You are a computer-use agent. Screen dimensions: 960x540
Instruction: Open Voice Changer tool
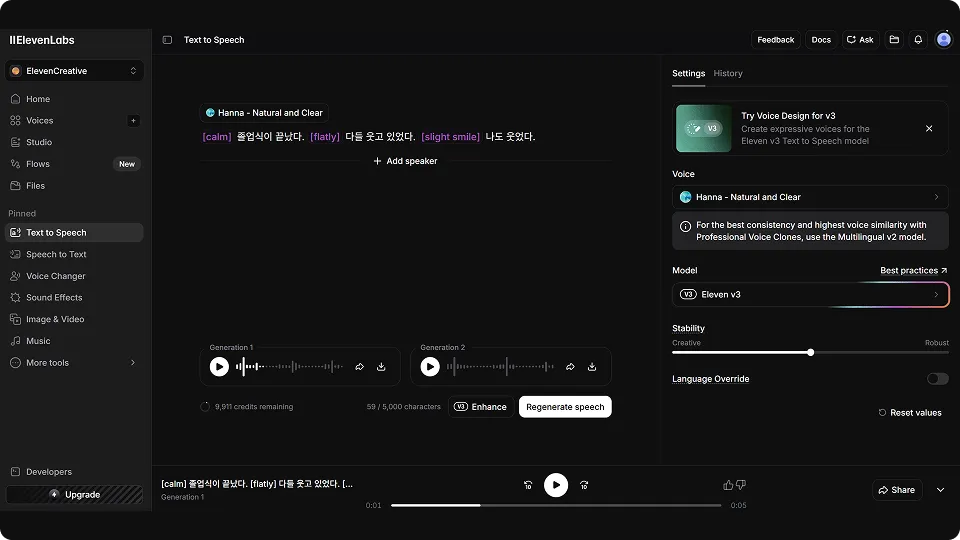point(74,276)
